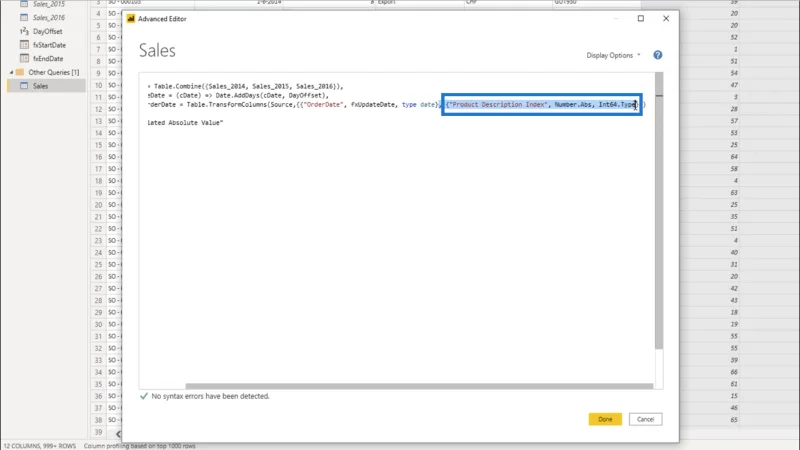
Task: Click value 64 in the right column
Action: [x=734, y=157]
